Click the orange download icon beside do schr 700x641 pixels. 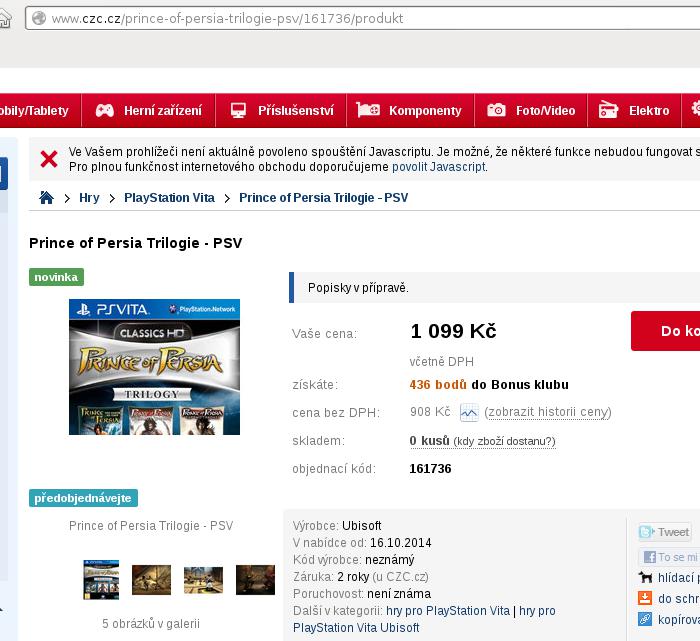[x=645, y=598]
